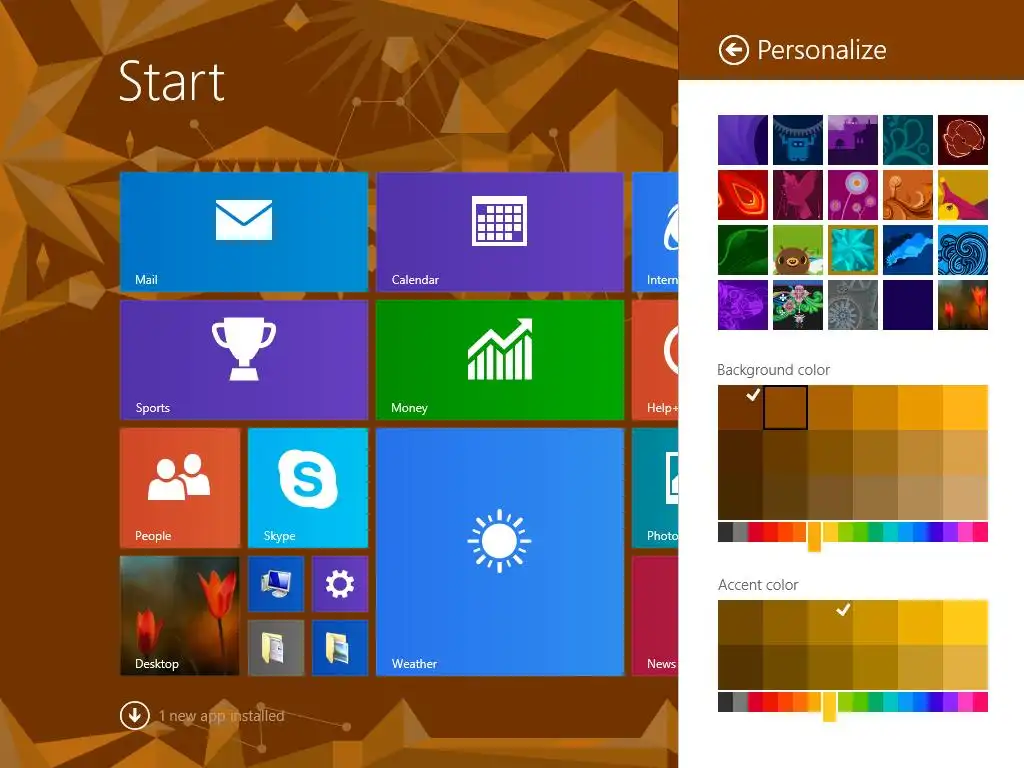Open the PC settings gear tile

point(340,584)
